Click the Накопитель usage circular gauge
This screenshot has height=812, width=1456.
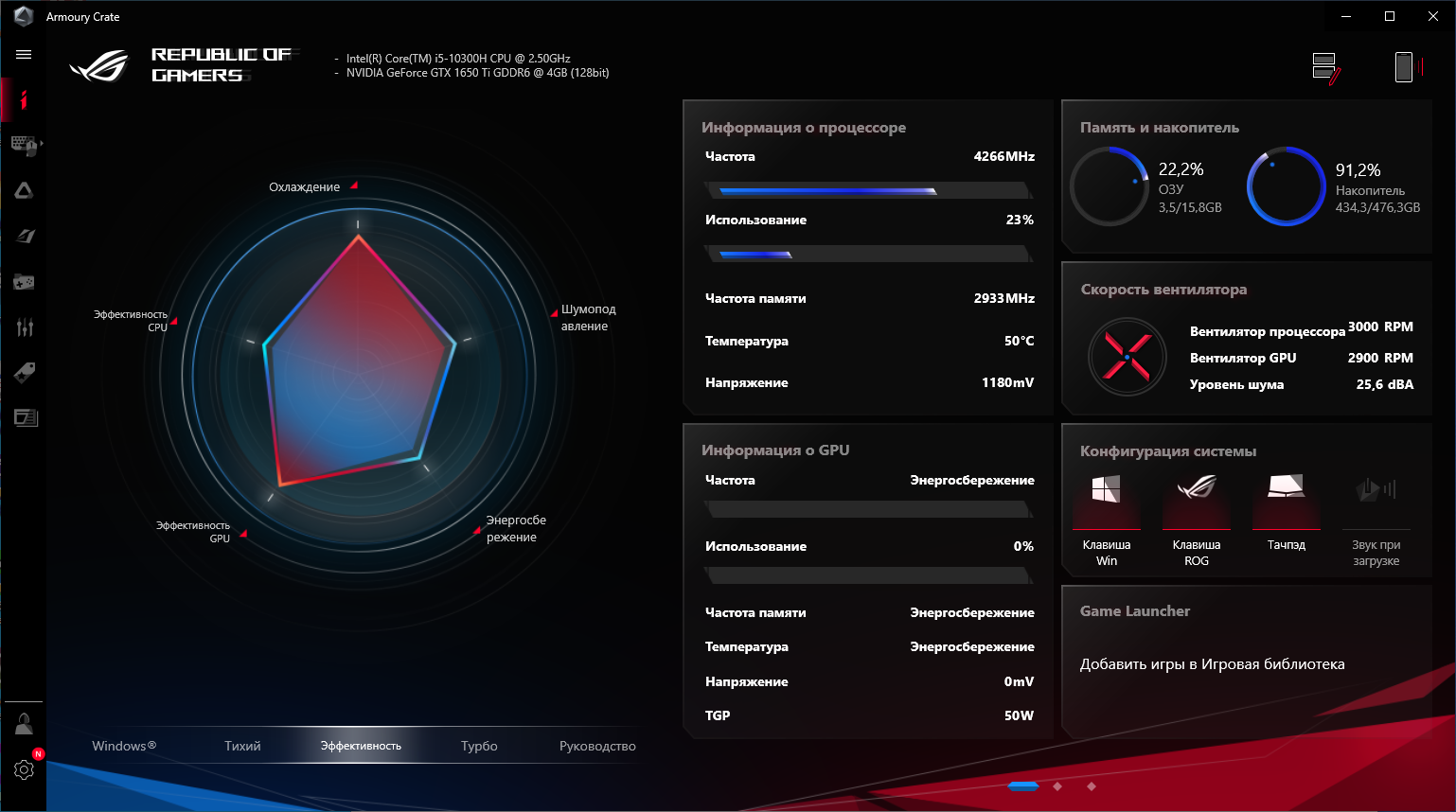click(x=1286, y=186)
